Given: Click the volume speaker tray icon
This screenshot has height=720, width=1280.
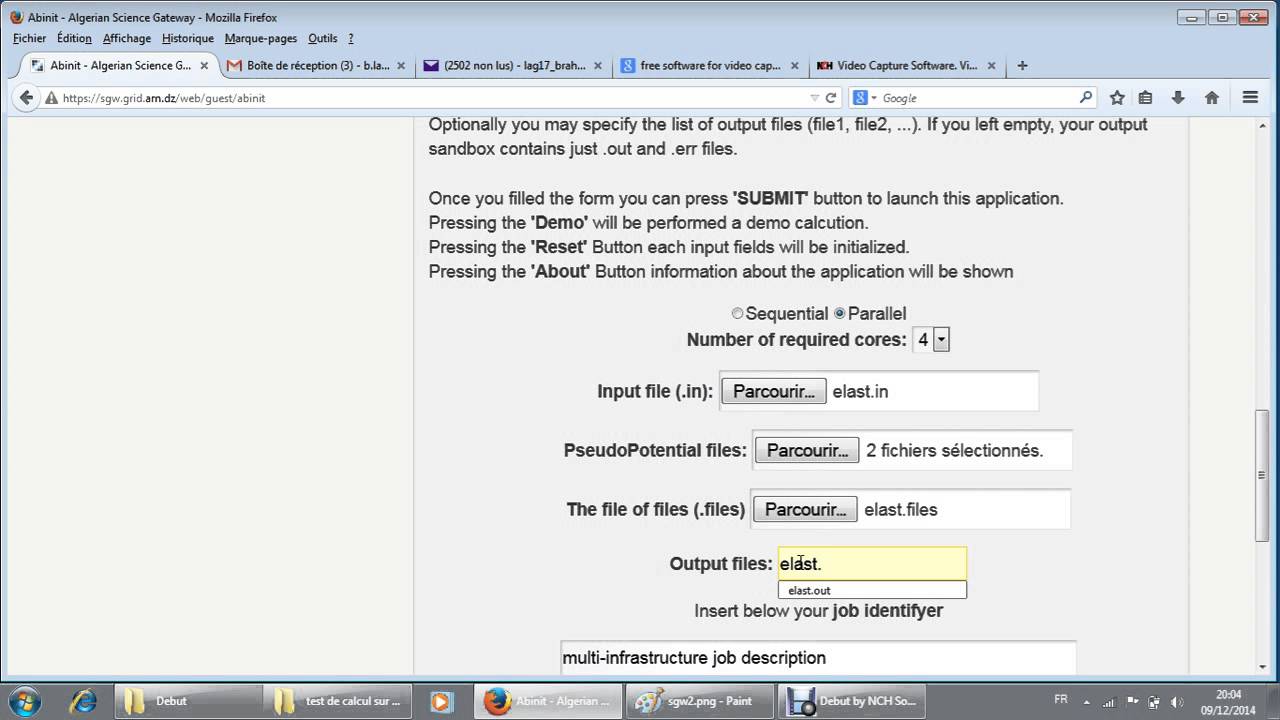Looking at the screenshot, I should pos(1177,701).
